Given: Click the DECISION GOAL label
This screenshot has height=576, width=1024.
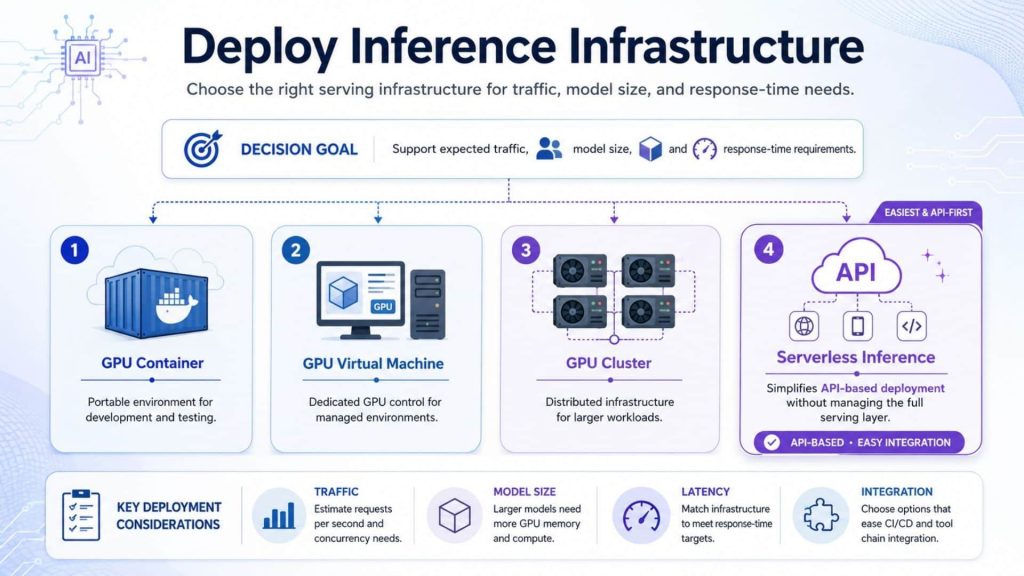Looking at the screenshot, I should tap(299, 150).
